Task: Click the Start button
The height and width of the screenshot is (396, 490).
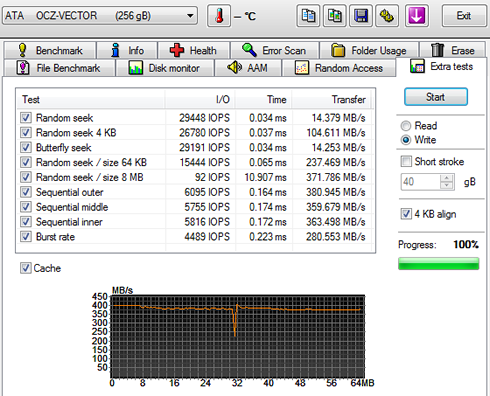Action: click(x=436, y=97)
